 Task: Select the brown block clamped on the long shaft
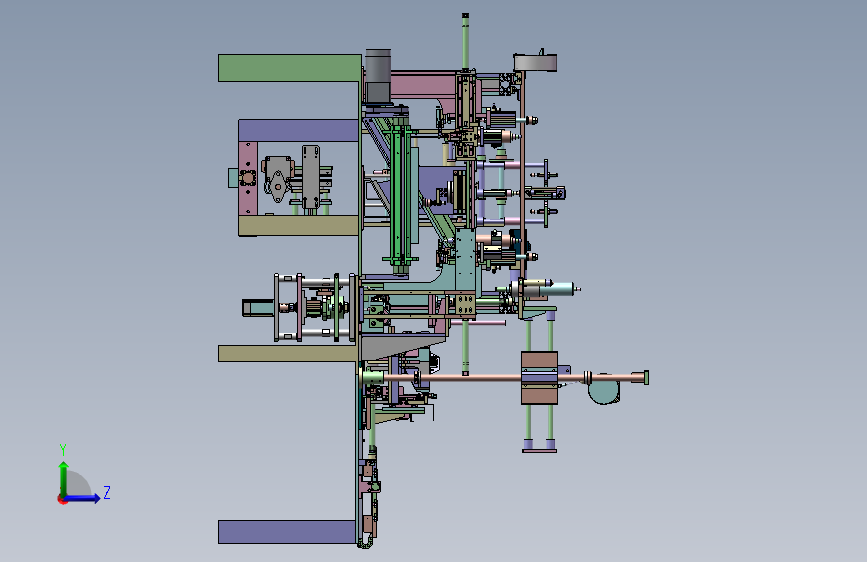coord(539,378)
